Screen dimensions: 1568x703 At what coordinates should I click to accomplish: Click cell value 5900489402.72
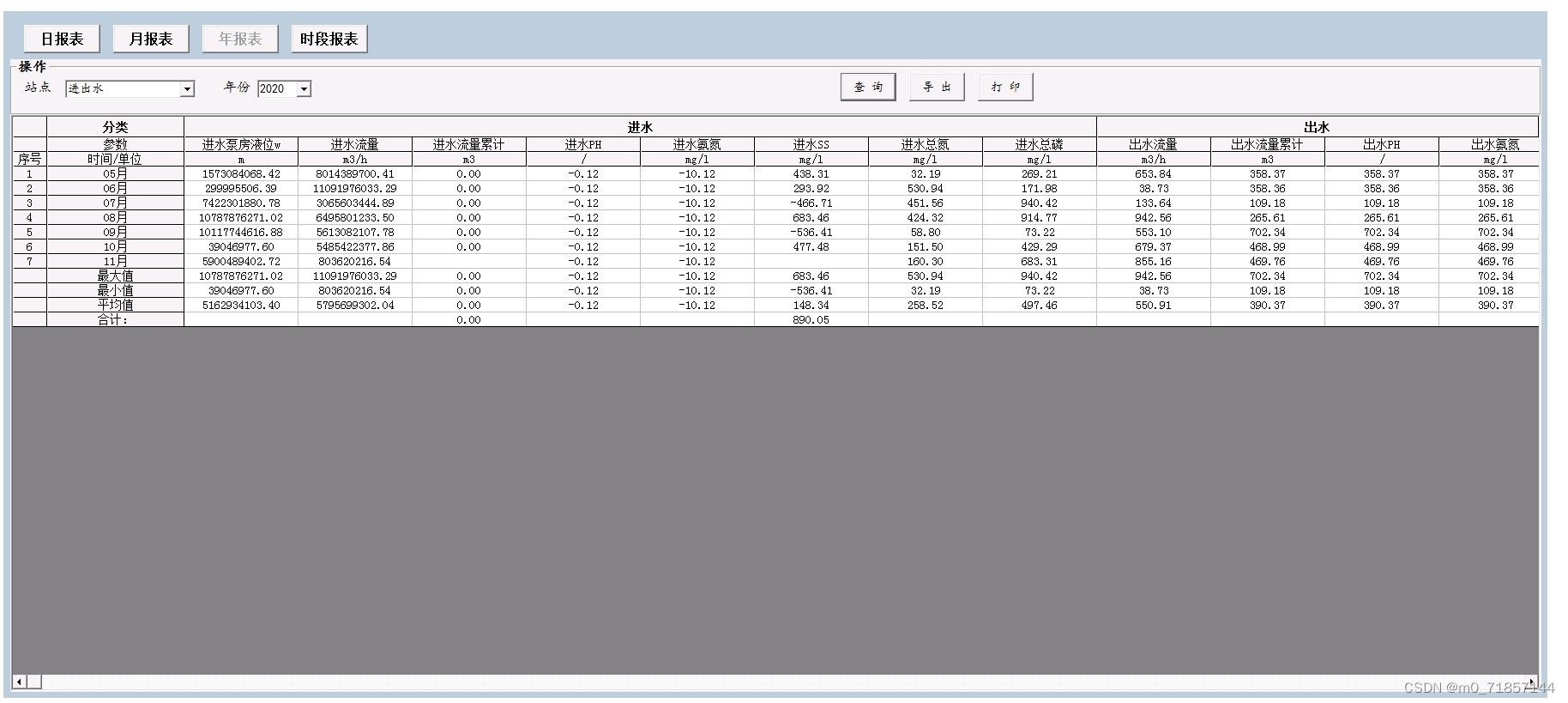[x=241, y=262]
